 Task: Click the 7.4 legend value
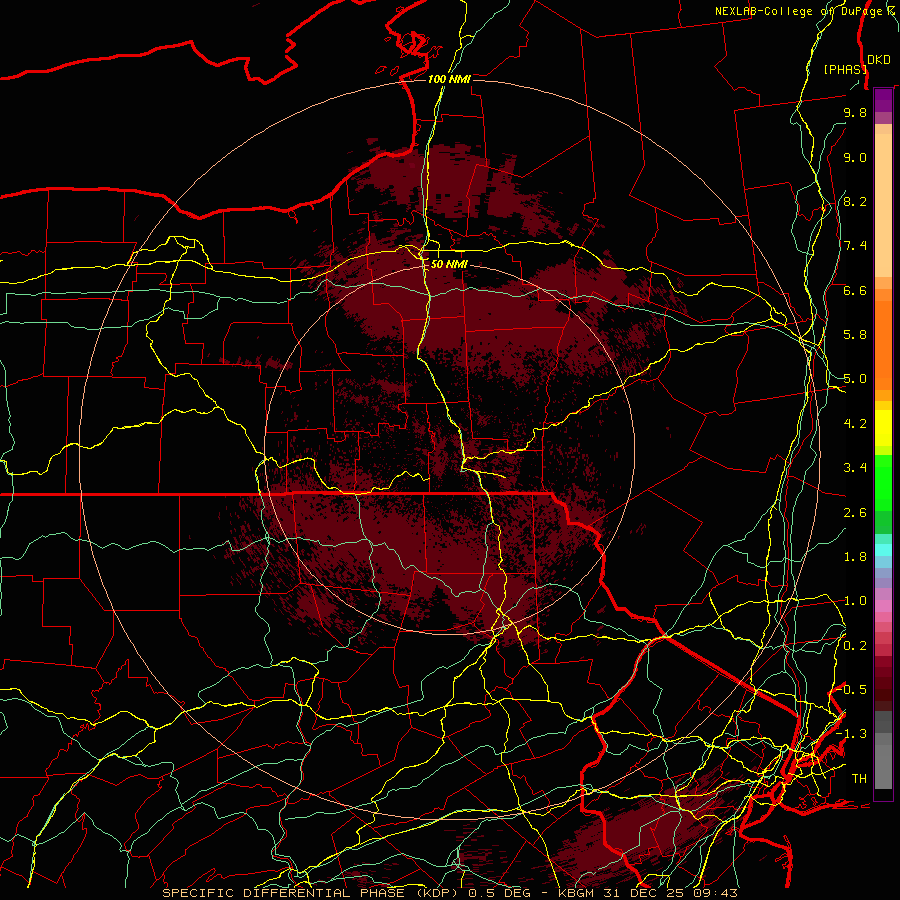855,246
